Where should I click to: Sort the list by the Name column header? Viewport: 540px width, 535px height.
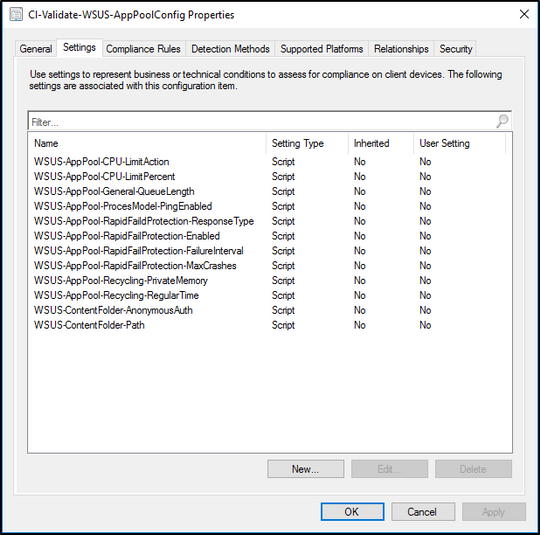148,143
